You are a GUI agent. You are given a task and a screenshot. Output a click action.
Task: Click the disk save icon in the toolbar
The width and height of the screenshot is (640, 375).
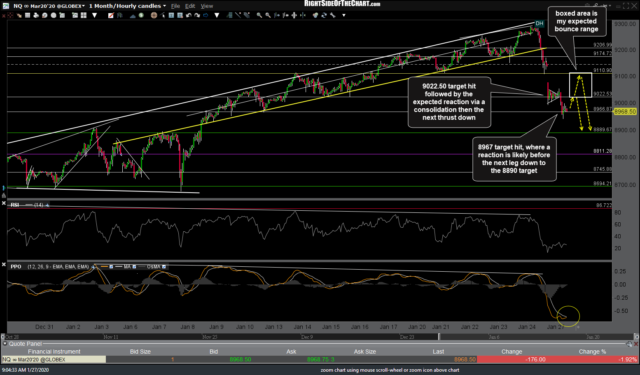[x=27, y=15]
